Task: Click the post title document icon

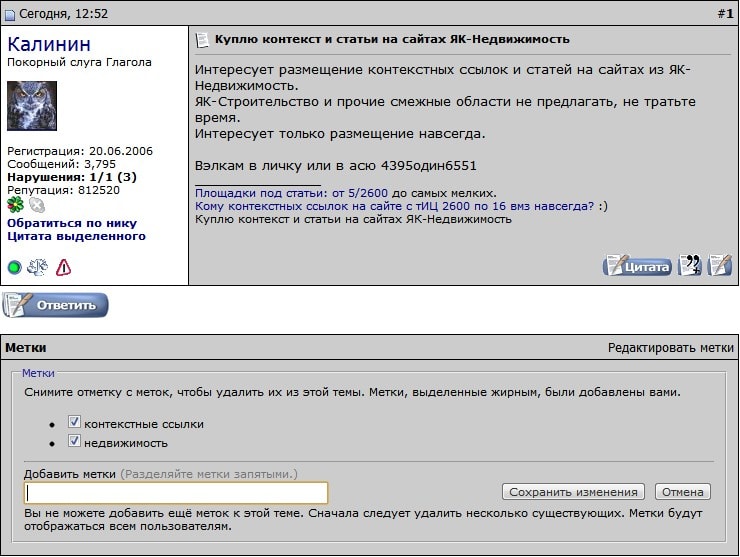Action: tap(202, 40)
